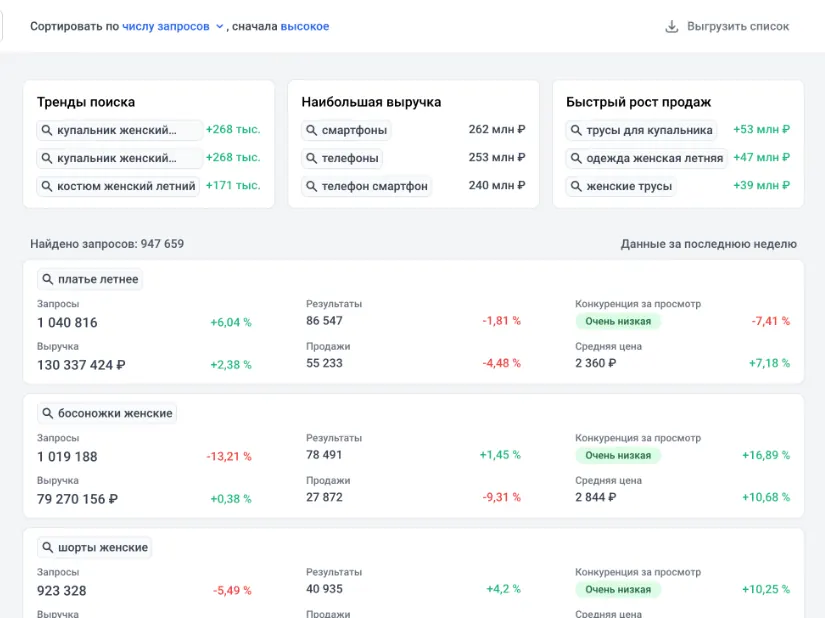825x618 pixels.
Task: Click the 2 360 ₽ average price
Action: (x=595, y=363)
